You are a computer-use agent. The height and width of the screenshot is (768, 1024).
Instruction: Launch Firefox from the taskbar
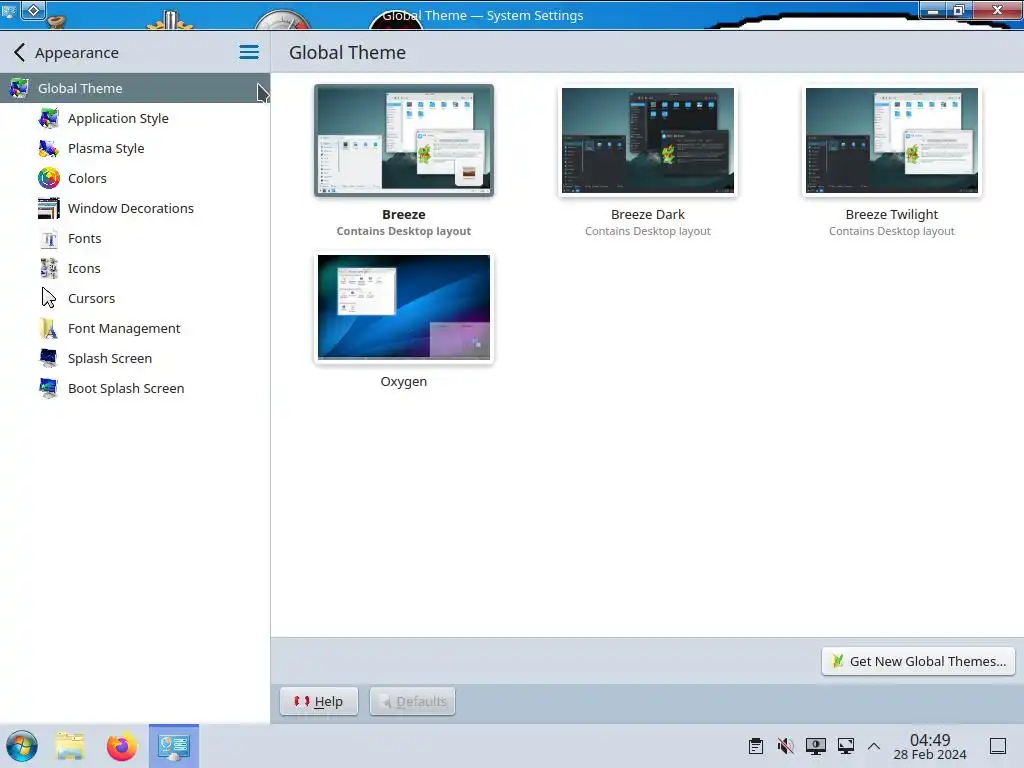(121, 746)
